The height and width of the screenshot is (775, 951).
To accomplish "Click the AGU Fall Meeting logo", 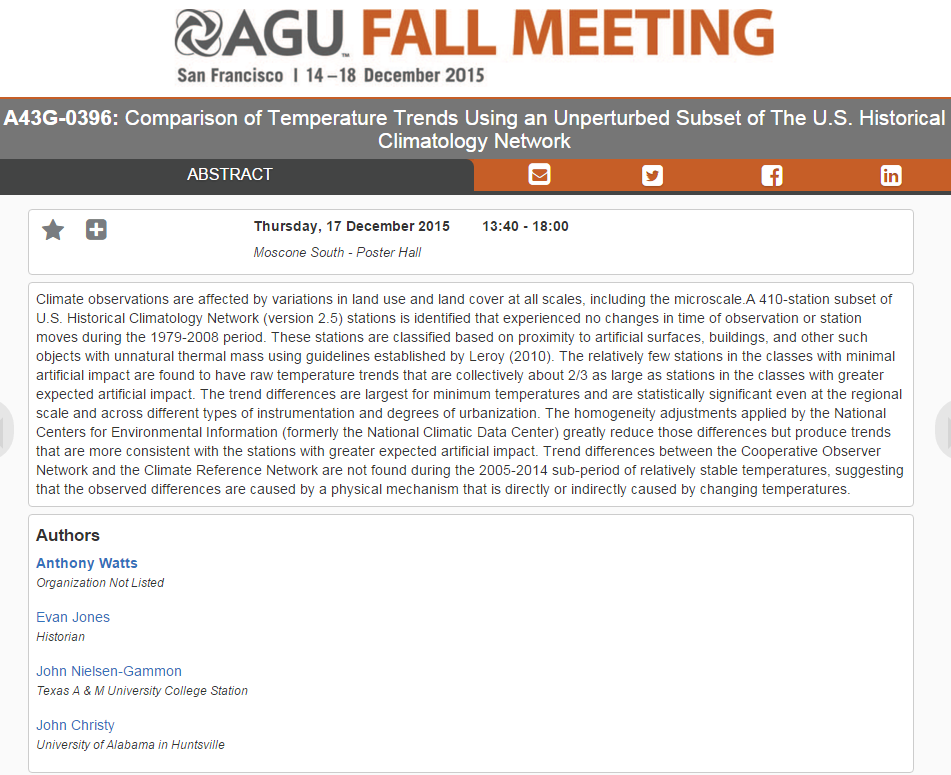I will [x=474, y=46].
